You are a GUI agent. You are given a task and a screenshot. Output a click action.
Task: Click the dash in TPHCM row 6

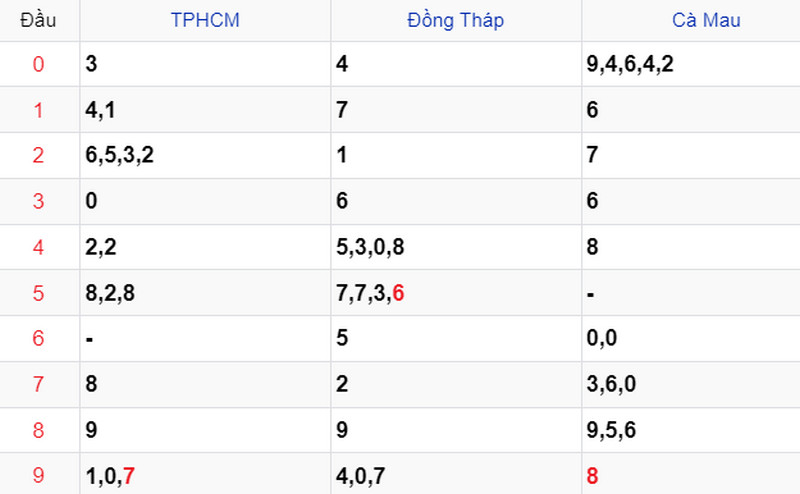[x=90, y=339]
